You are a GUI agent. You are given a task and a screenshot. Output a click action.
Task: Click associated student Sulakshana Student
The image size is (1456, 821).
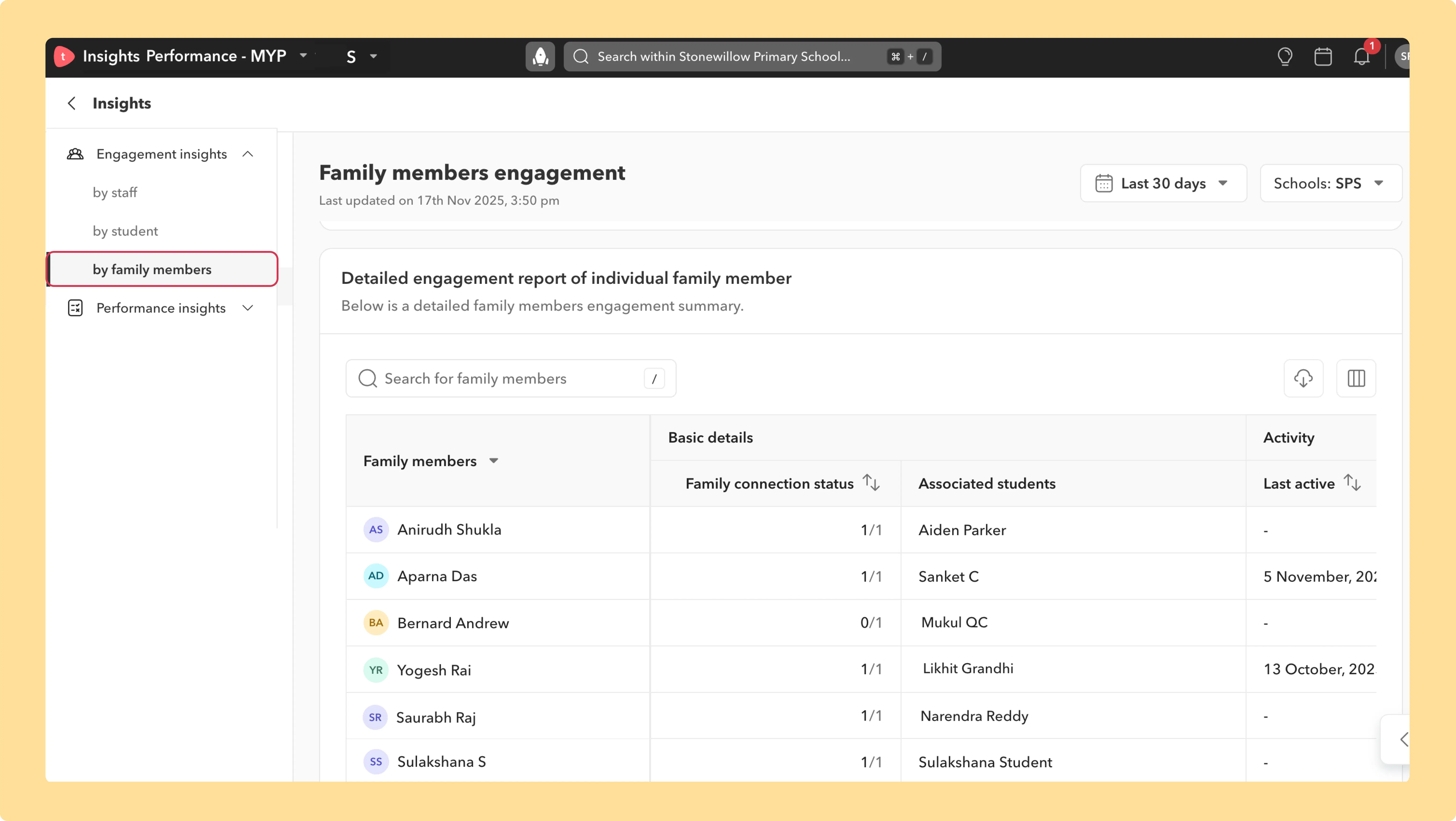[985, 762]
